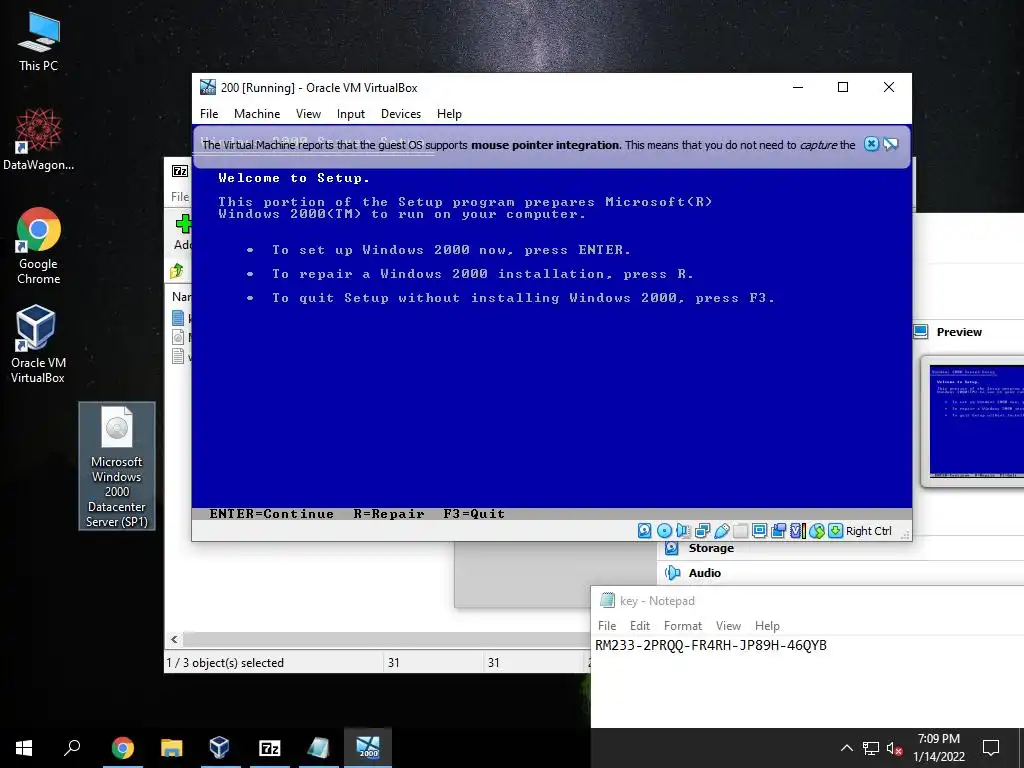Click the VirtualBox Manager taskbar icon
Screen dimensions: 1024x768
coord(219,748)
